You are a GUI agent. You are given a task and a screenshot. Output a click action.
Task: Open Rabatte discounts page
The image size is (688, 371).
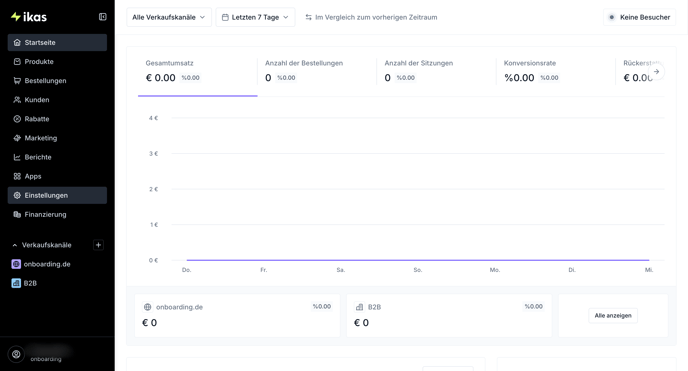57,119
